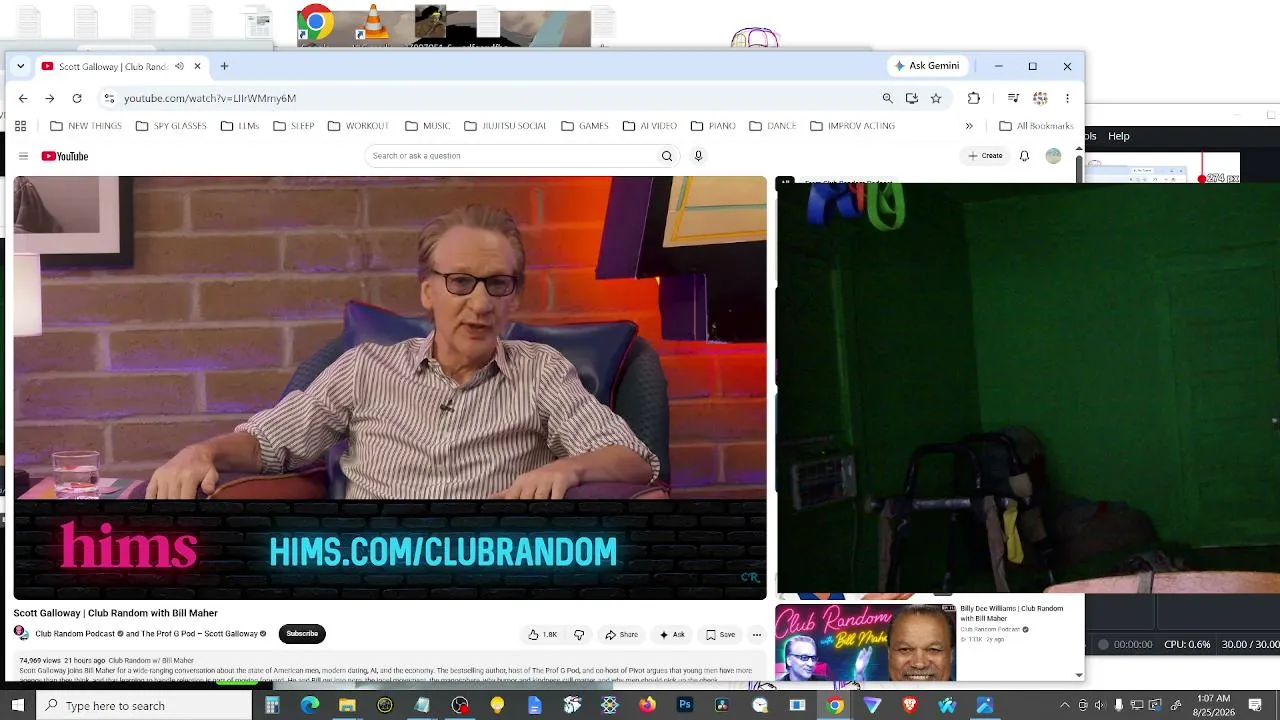
Task: Open the media controls icon in Chrome toolbar
Action: (1013, 98)
